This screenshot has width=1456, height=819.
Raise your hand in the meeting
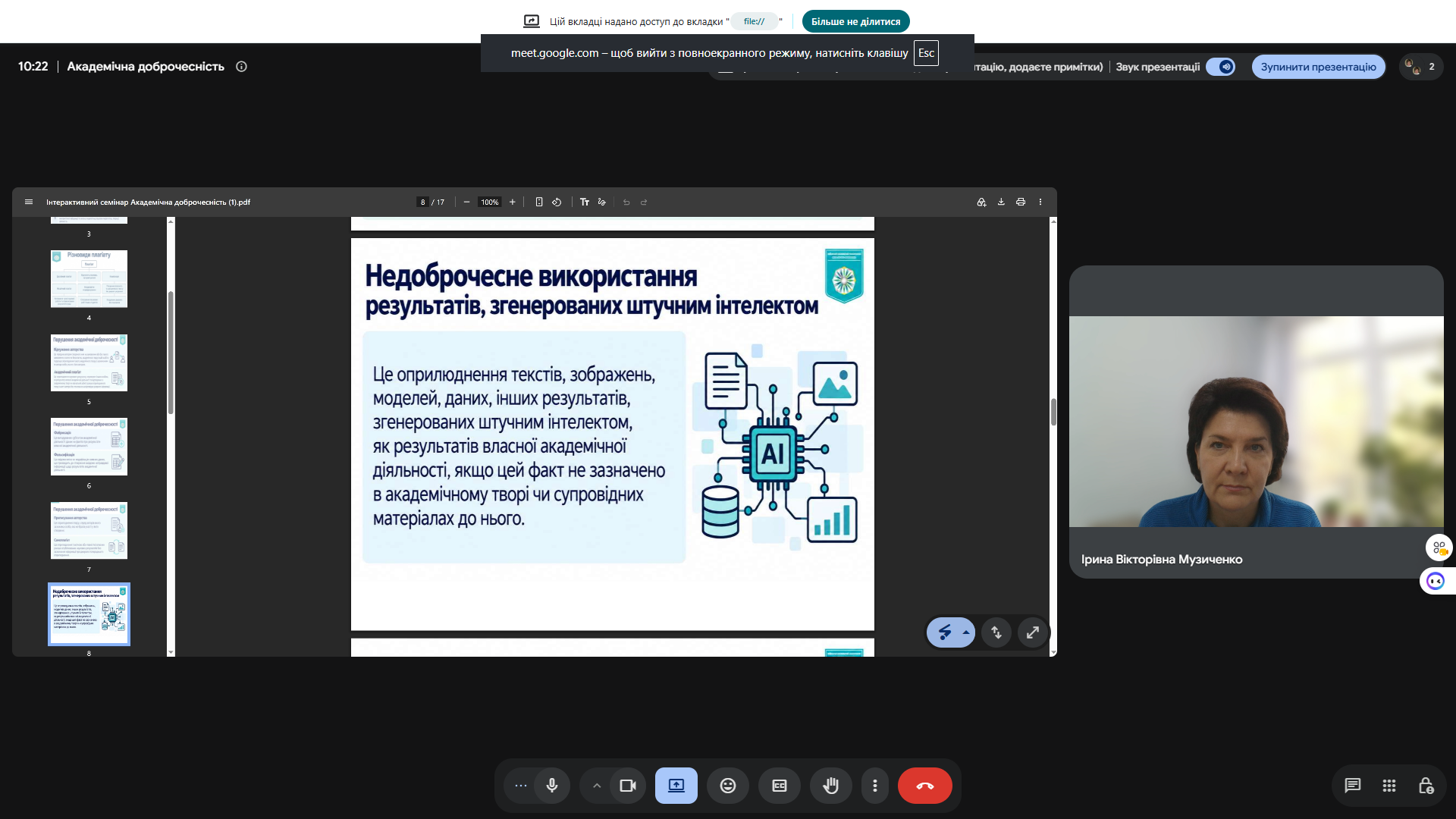(x=831, y=786)
